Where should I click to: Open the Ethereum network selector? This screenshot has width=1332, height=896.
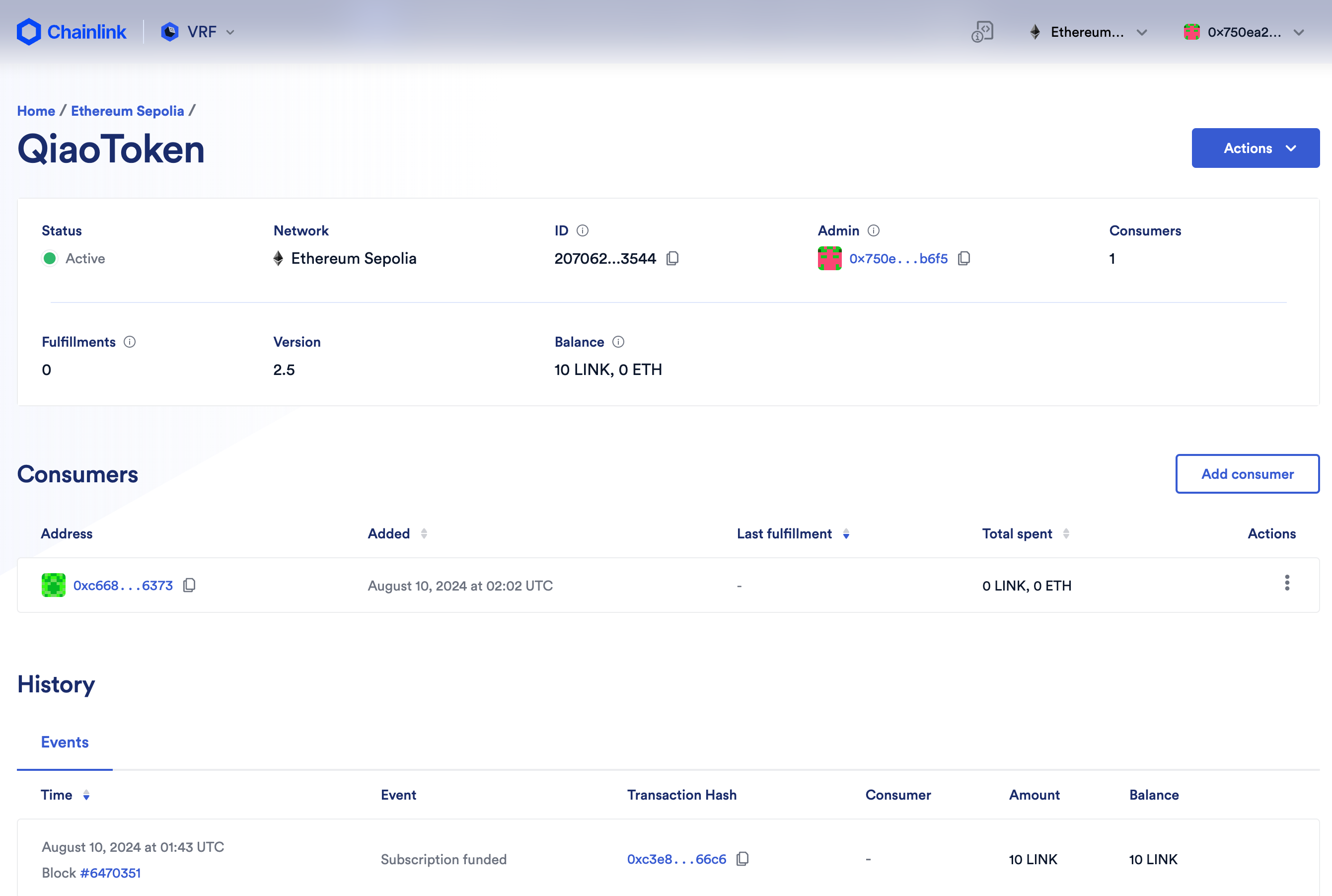pyautogui.click(x=1088, y=32)
